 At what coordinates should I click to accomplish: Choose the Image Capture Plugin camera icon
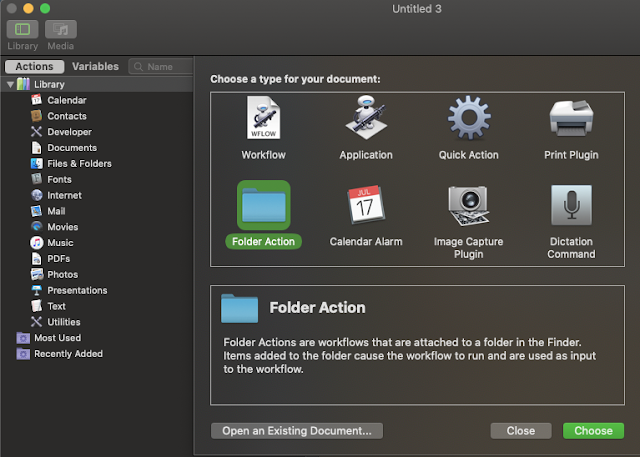[x=468, y=206]
